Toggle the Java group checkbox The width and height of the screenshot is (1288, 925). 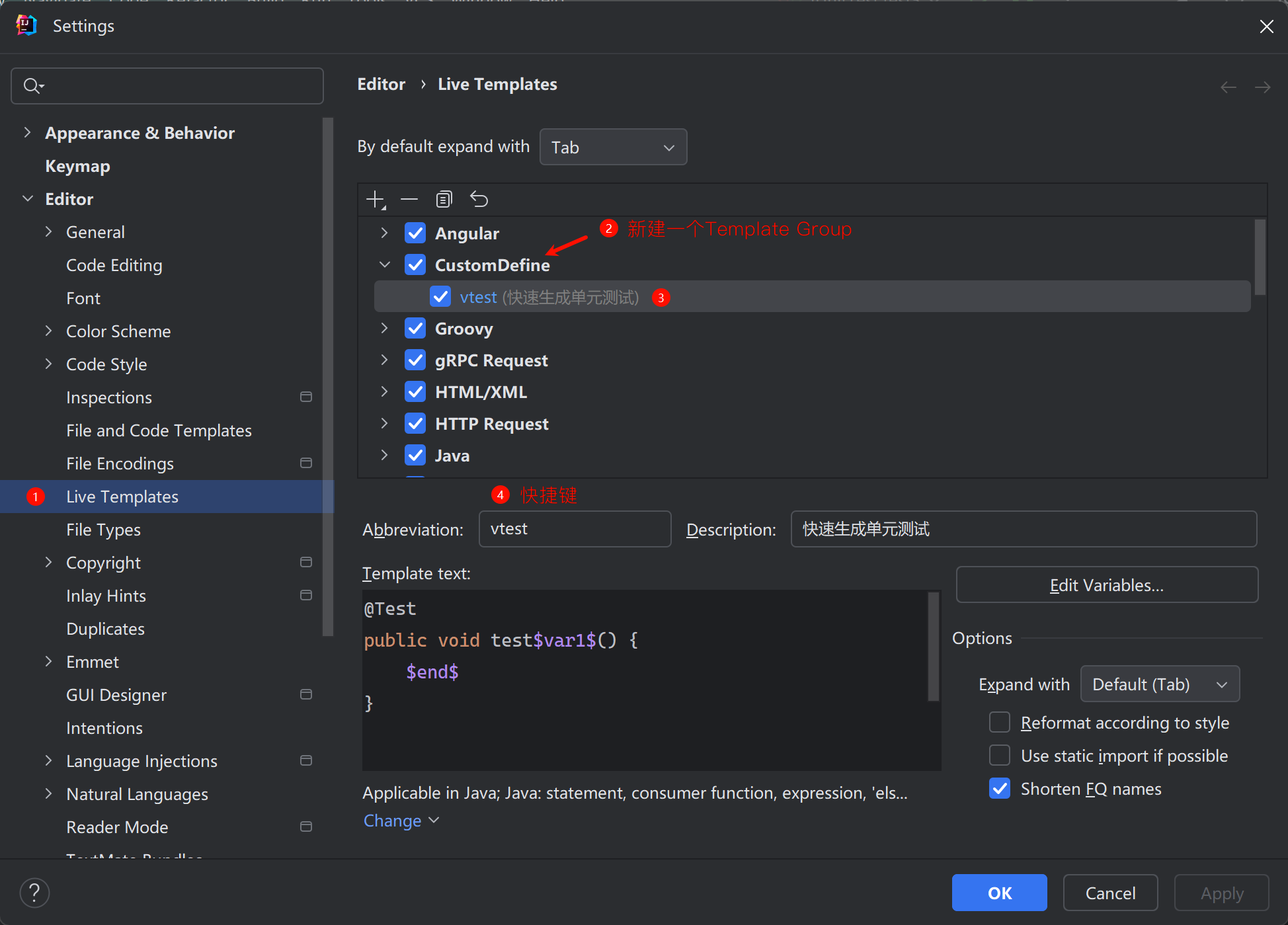pos(415,455)
